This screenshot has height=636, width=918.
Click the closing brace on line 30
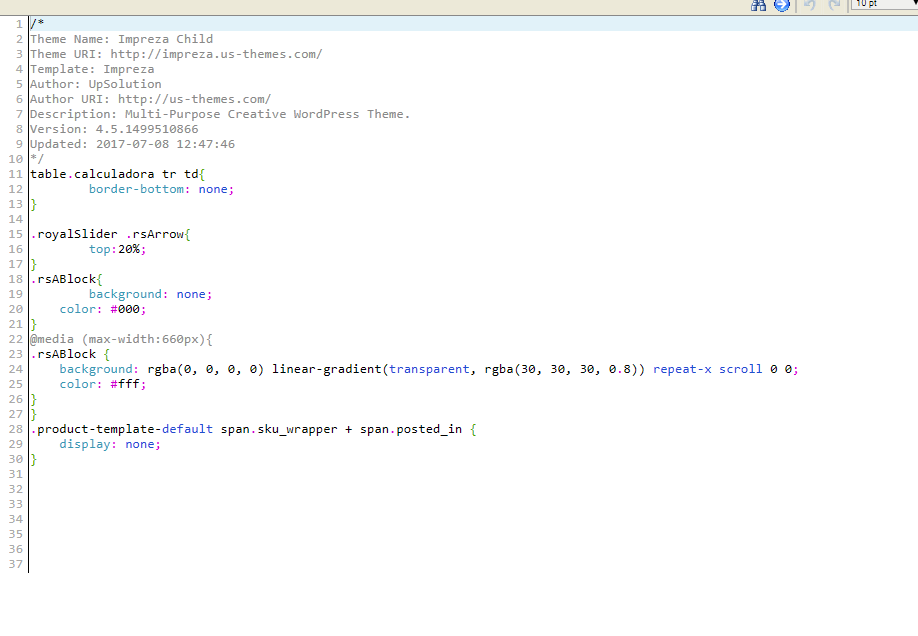click(x=33, y=459)
